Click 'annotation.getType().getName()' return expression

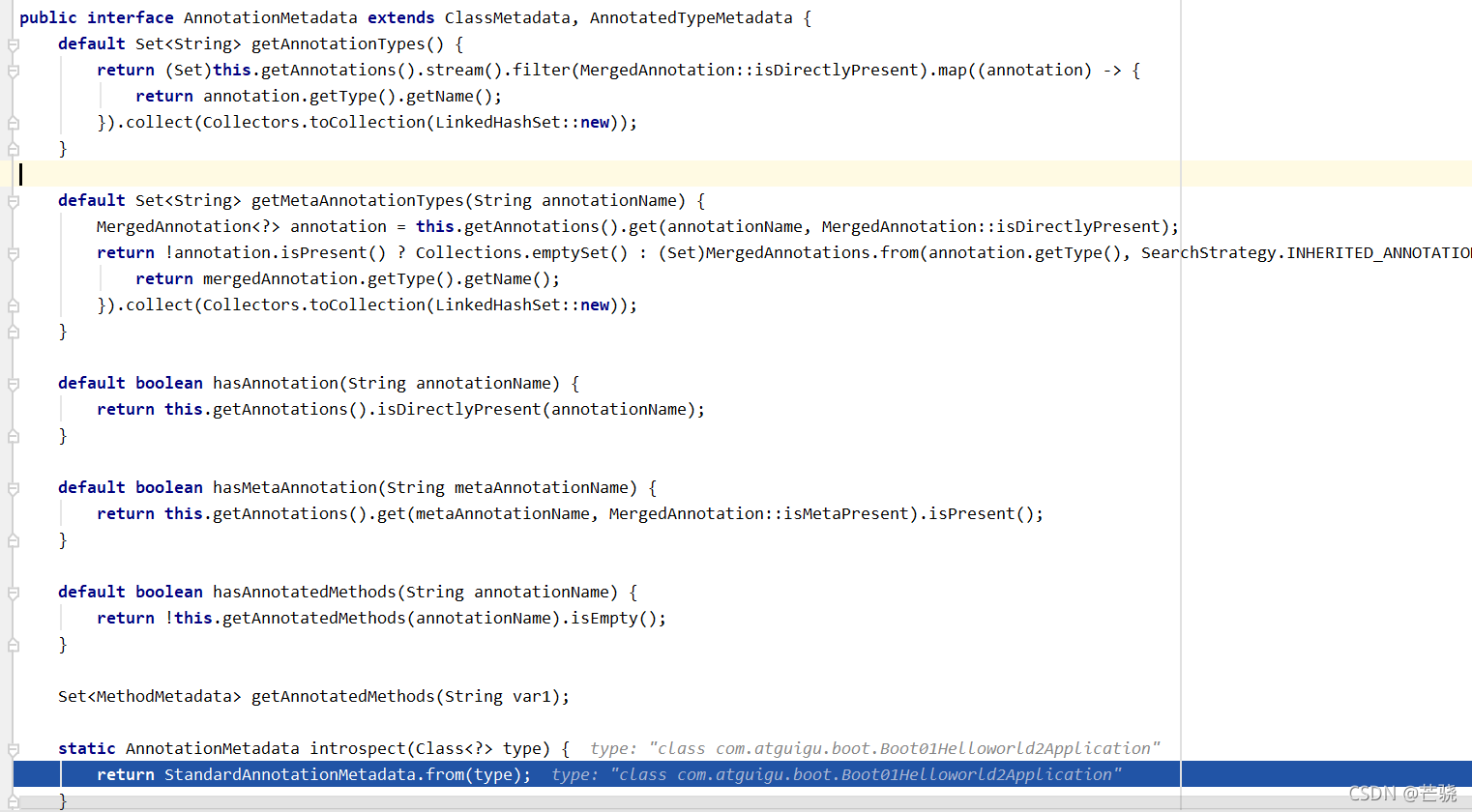coord(348,96)
